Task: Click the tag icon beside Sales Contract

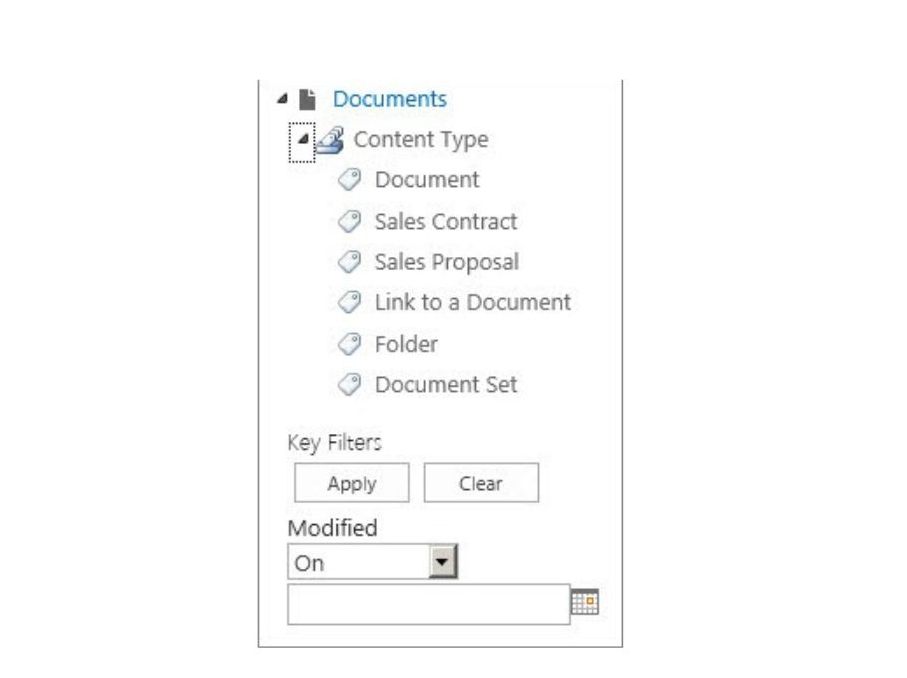Action: point(349,221)
